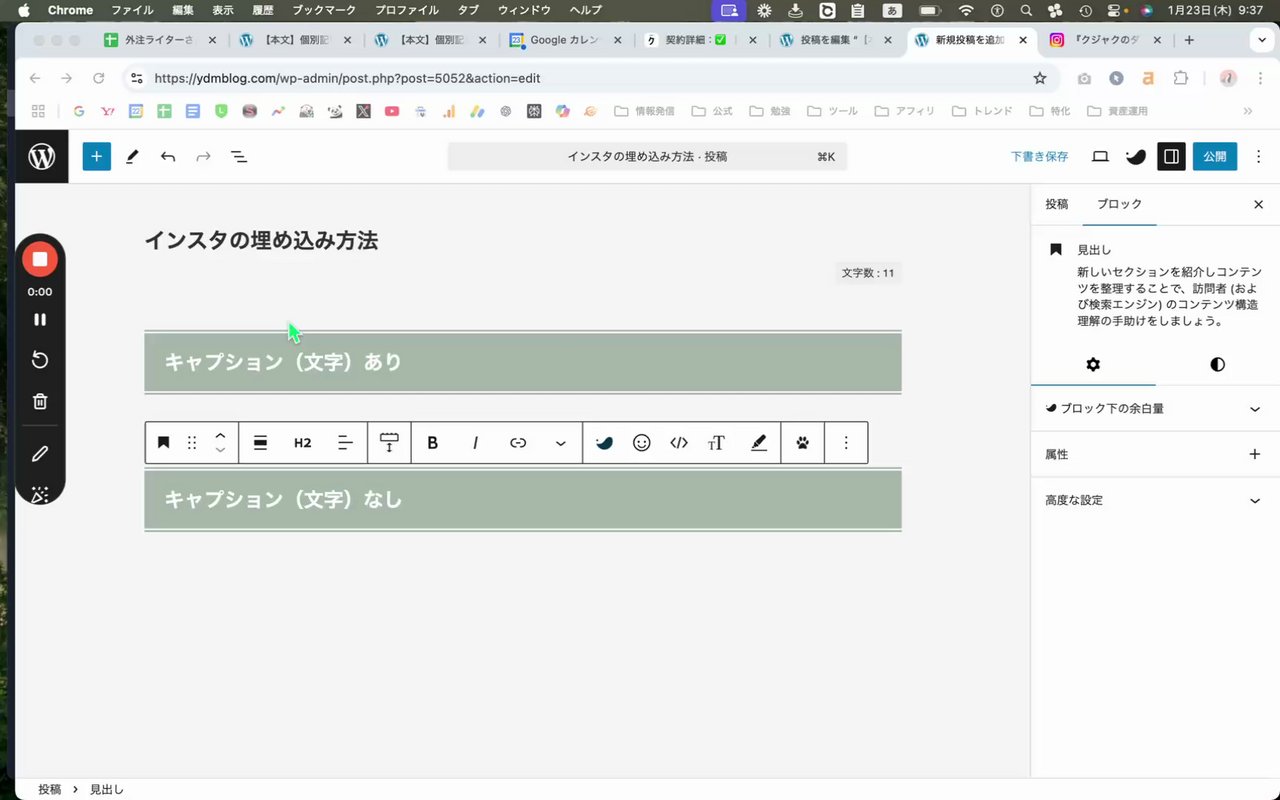Open the font size tT icon
The height and width of the screenshot is (800, 1280).
point(716,442)
